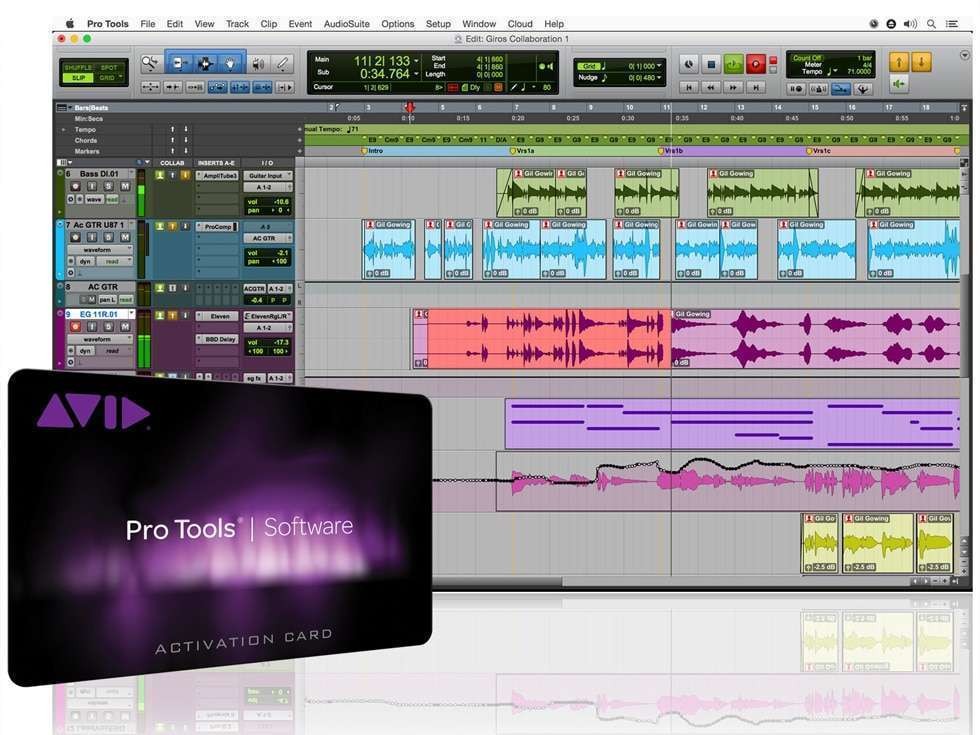
Task: Enable Slip edit mode
Action: pyautogui.click(x=78, y=78)
